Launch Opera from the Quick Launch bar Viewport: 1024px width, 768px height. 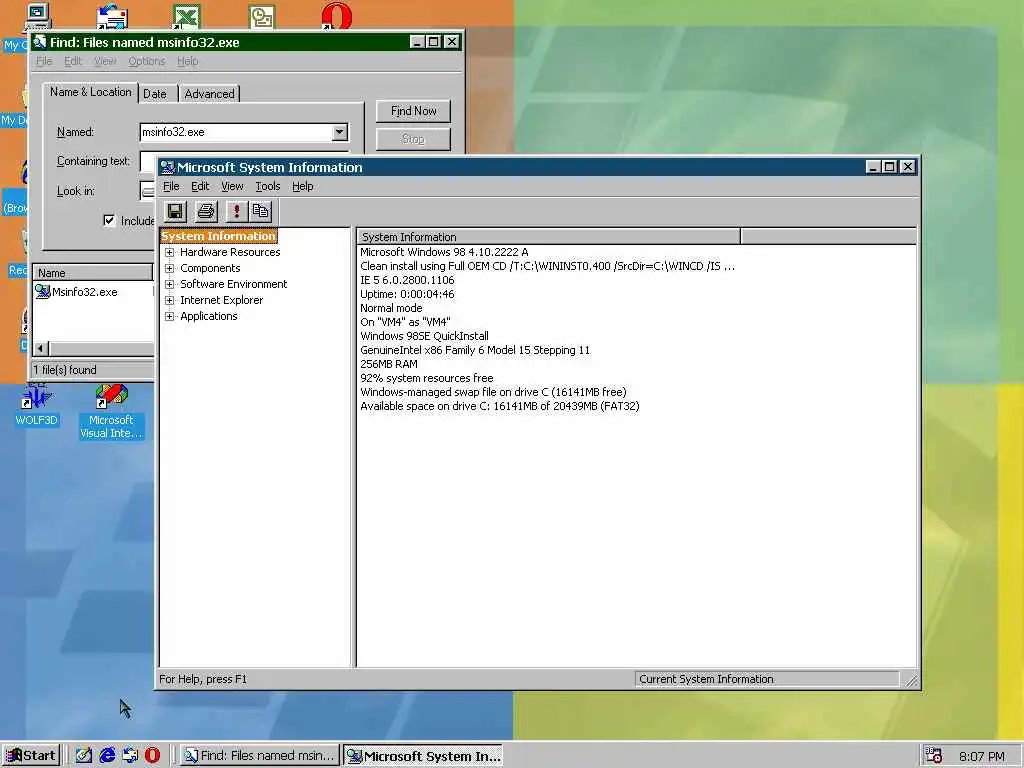[x=152, y=756]
